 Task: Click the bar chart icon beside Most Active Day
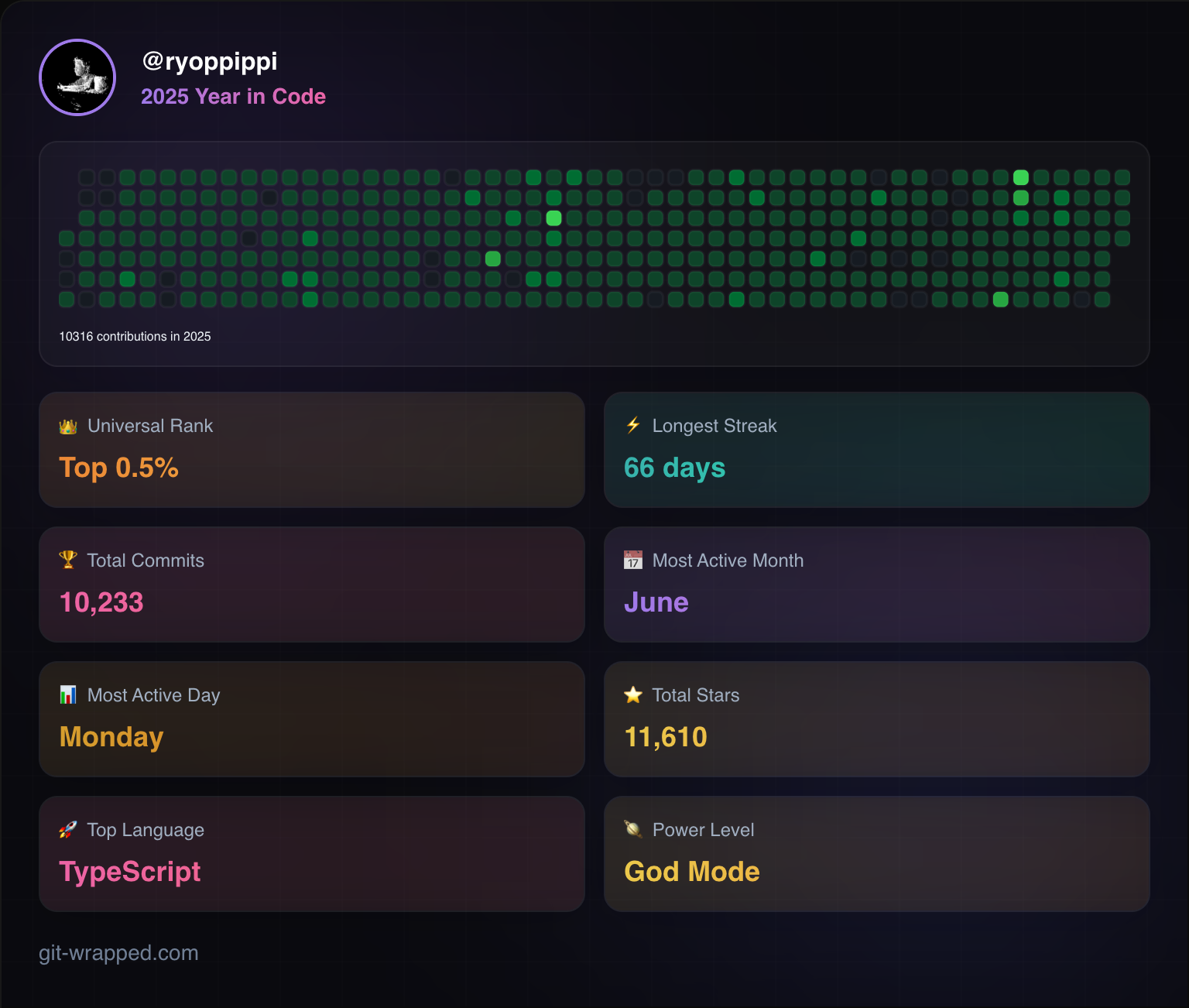point(68,694)
